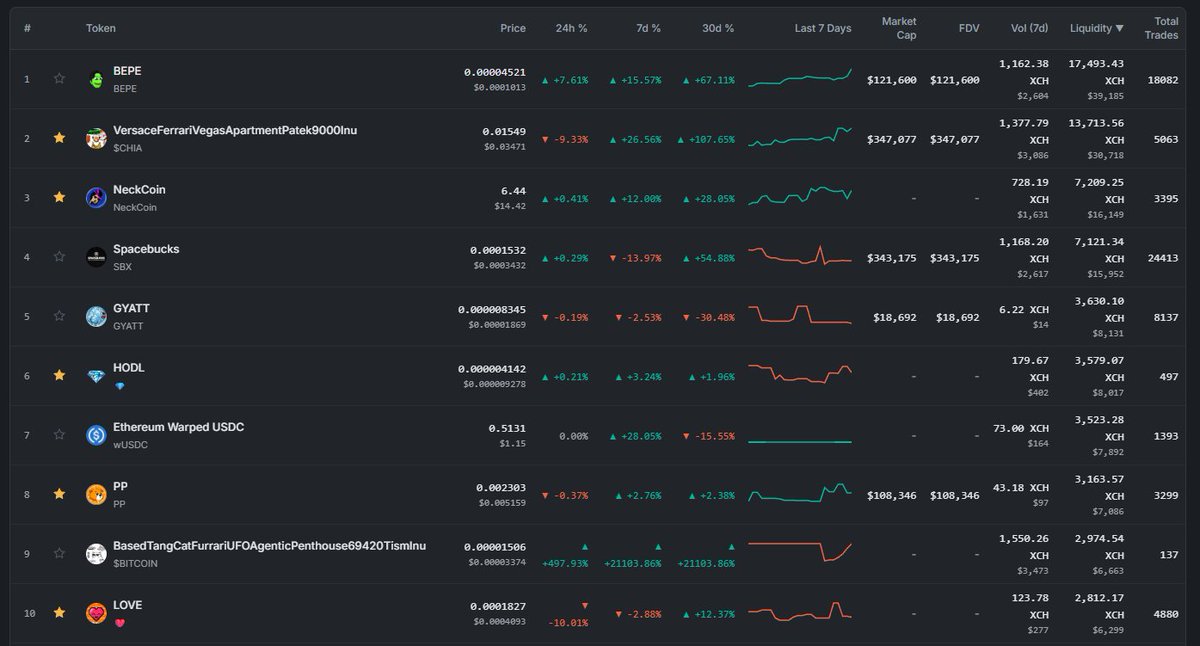Click market cap $347,077
This screenshot has height=646, width=1200.
point(892,139)
